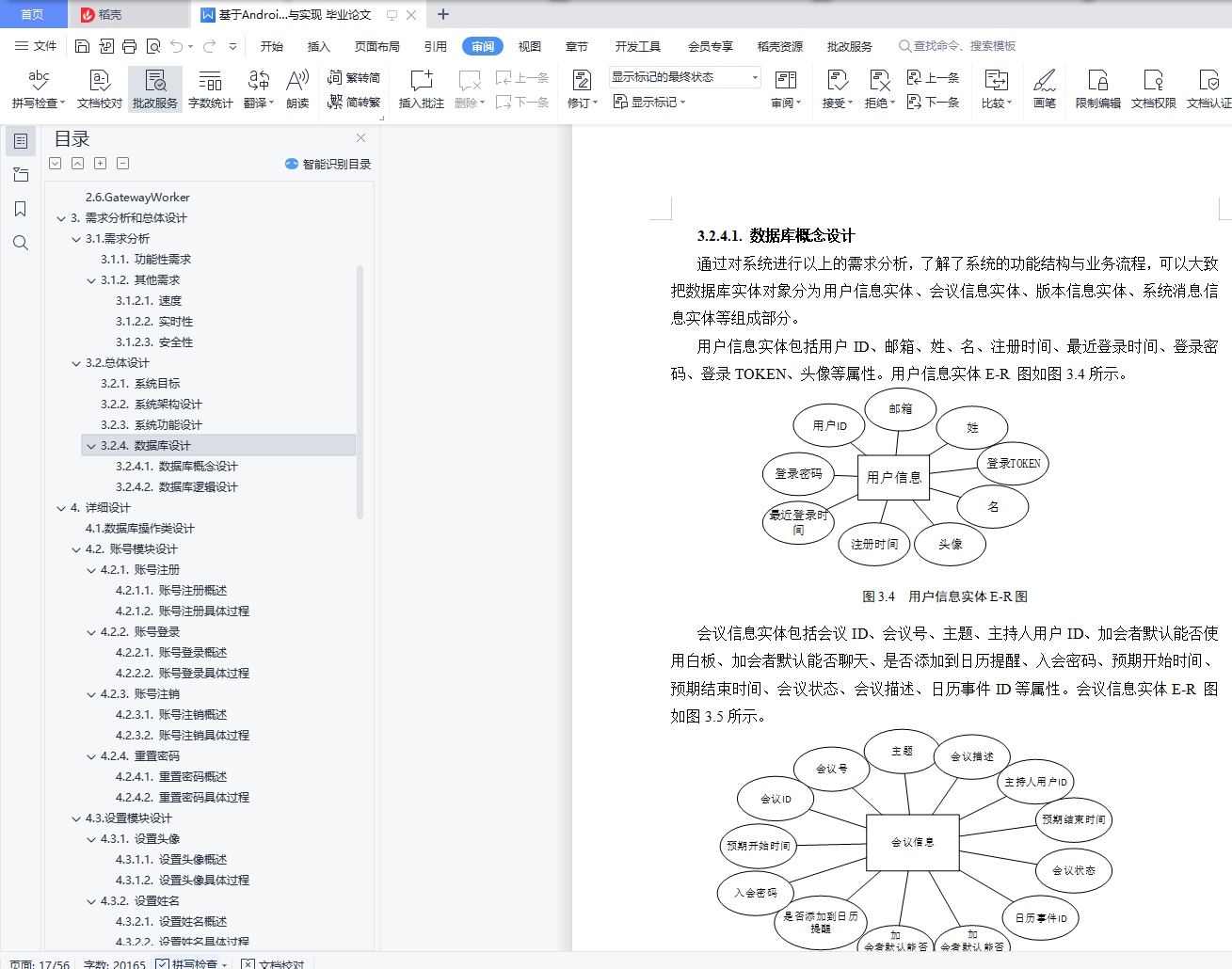1232x969 pixels.
Task: Show the outline/TOC pane in sidebar
Action: tap(21, 141)
